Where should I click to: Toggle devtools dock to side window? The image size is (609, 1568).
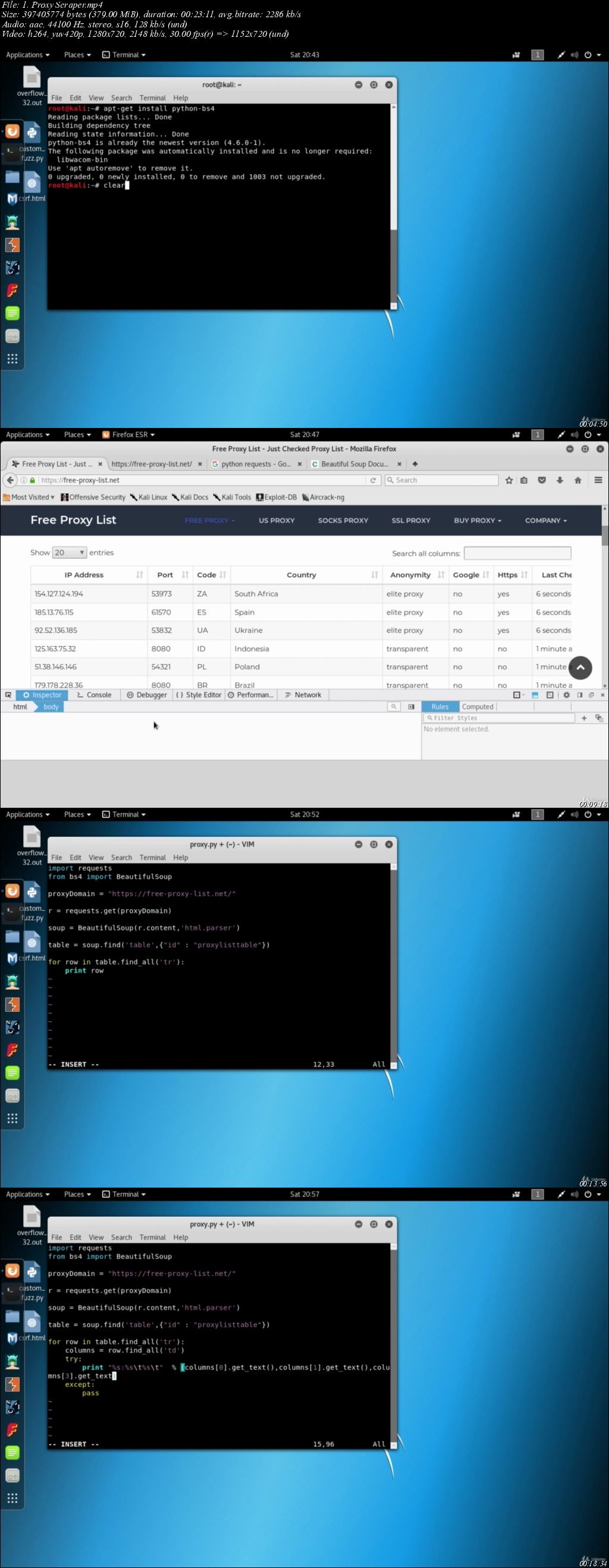(580, 694)
